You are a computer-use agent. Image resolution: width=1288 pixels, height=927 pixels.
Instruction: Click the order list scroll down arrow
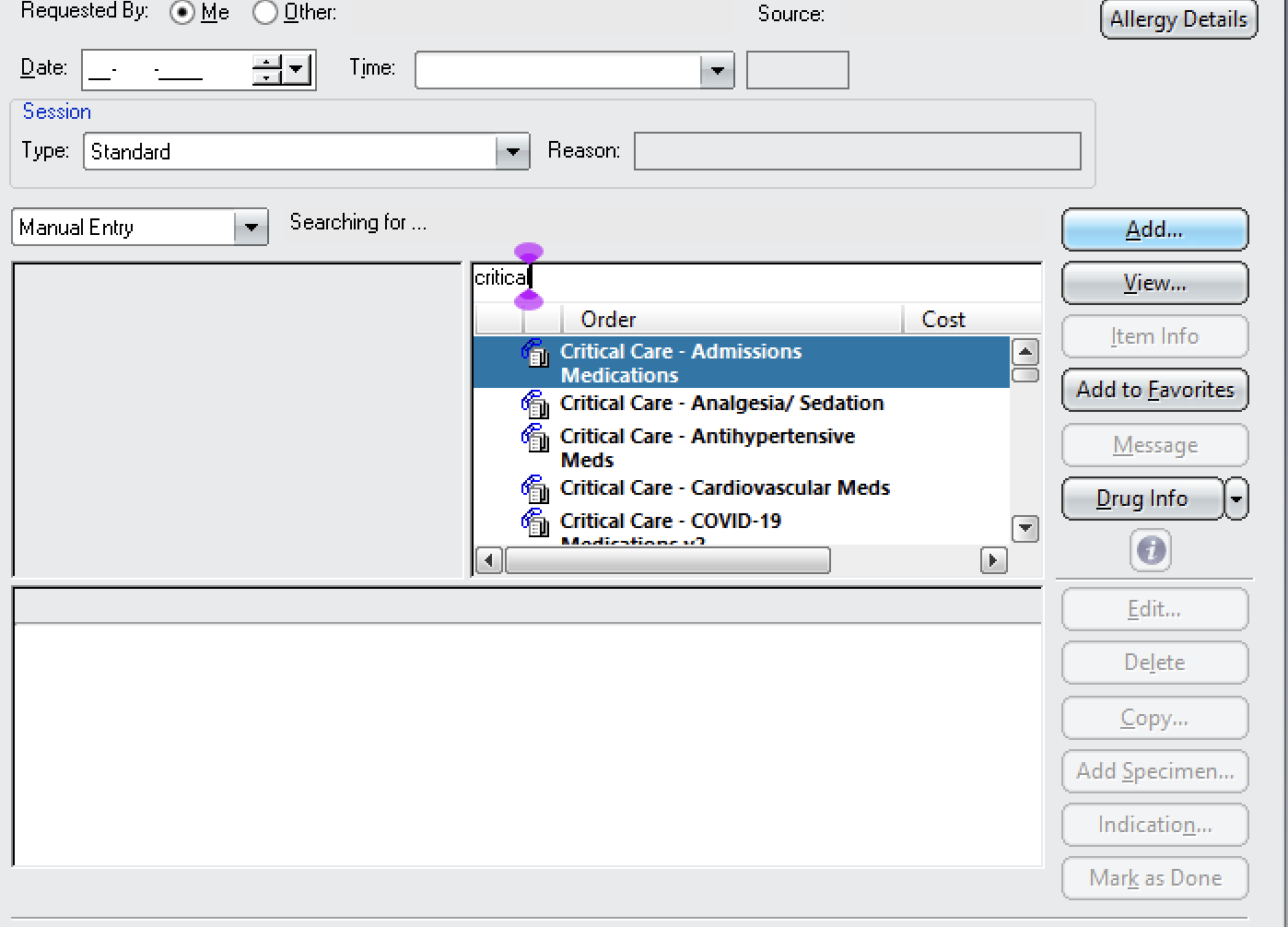coord(1025,529)
